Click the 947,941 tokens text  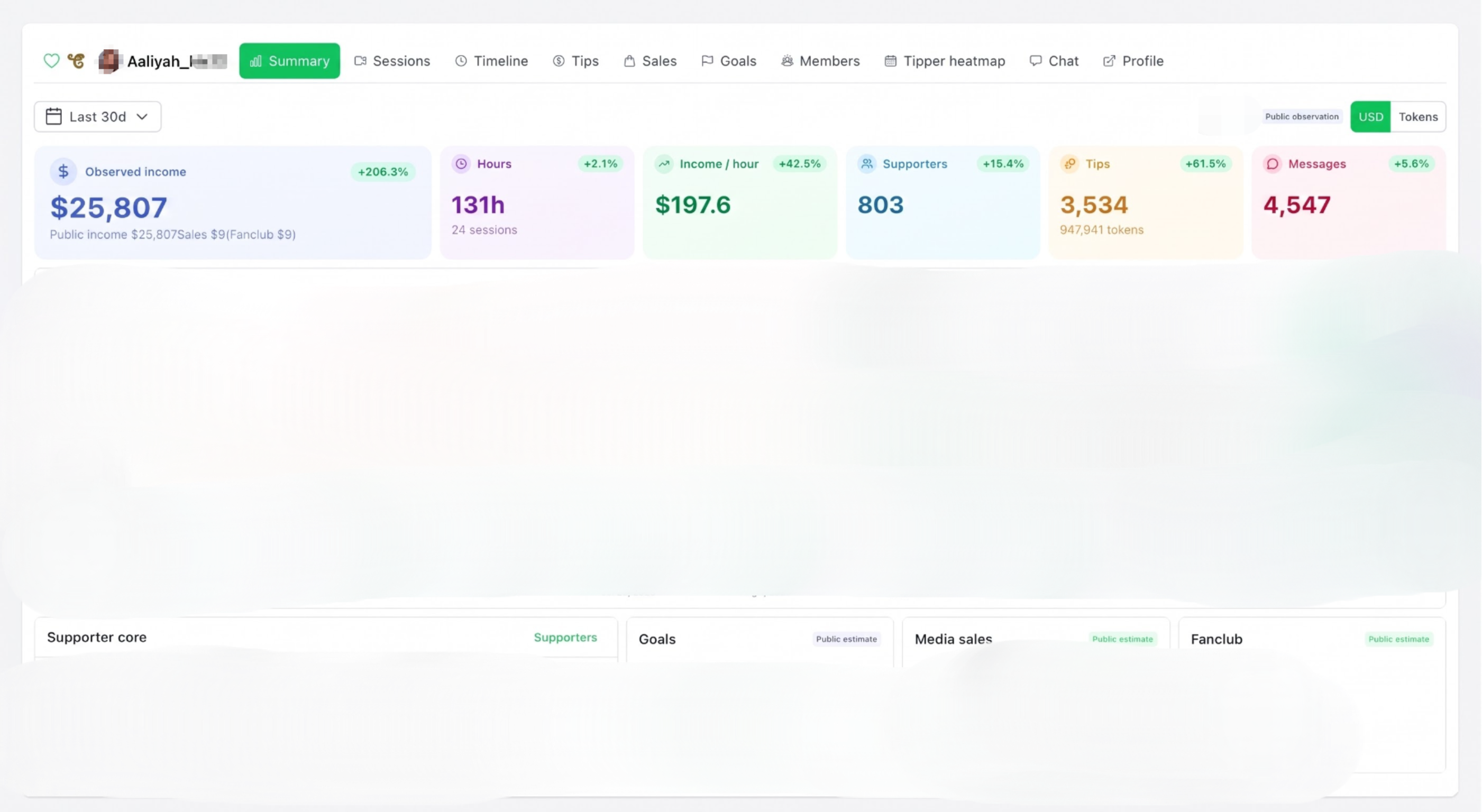(x=1101, y=230)
